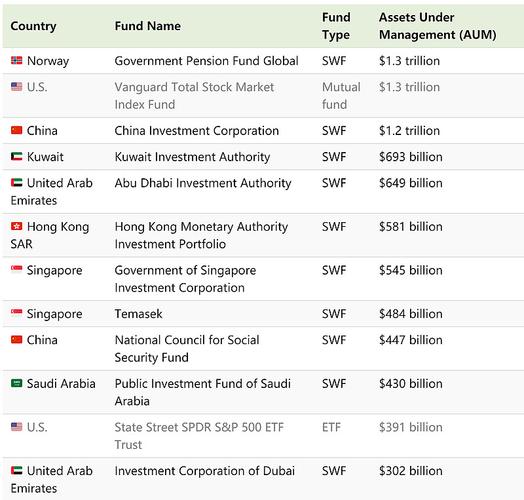524x500 pixels.
Task: Click China flag in China Investment Corporation row
Action: pyautogui.click(x=16, y=130)
